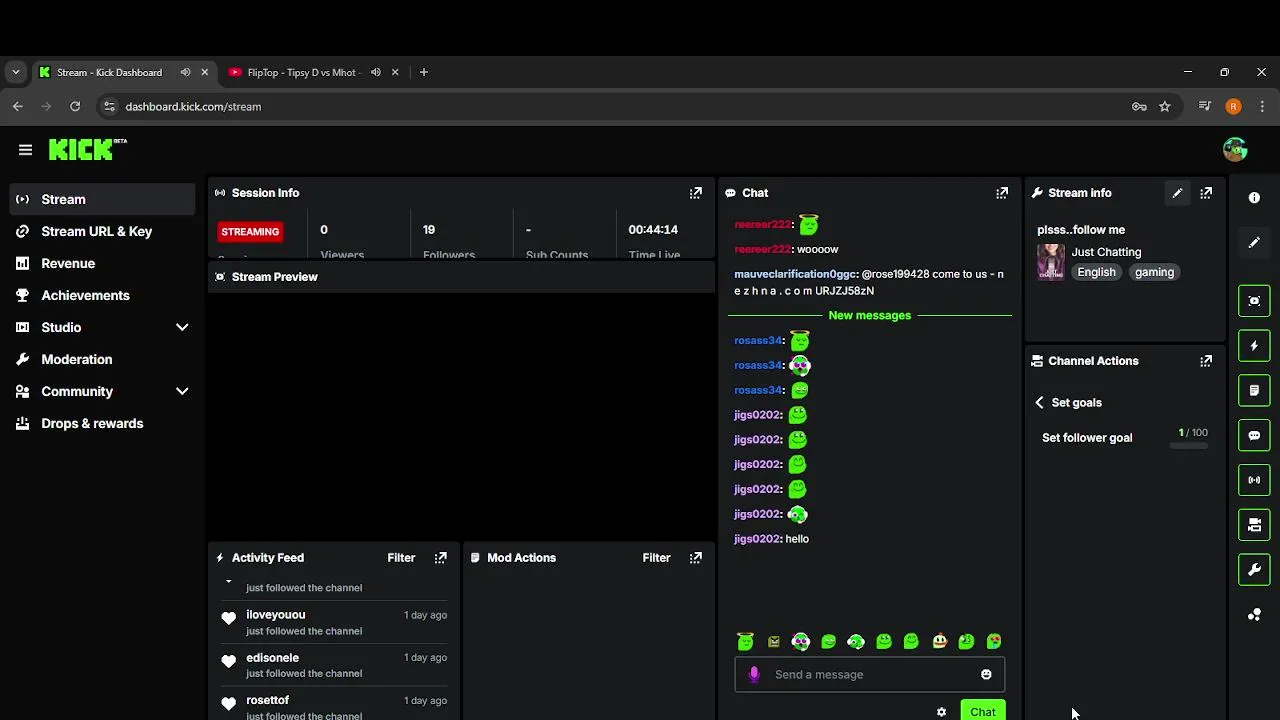The height and width of the screenshot is (720, 1280).
Task: Open the Stream page in the sidebar
Action: [102, 199]
